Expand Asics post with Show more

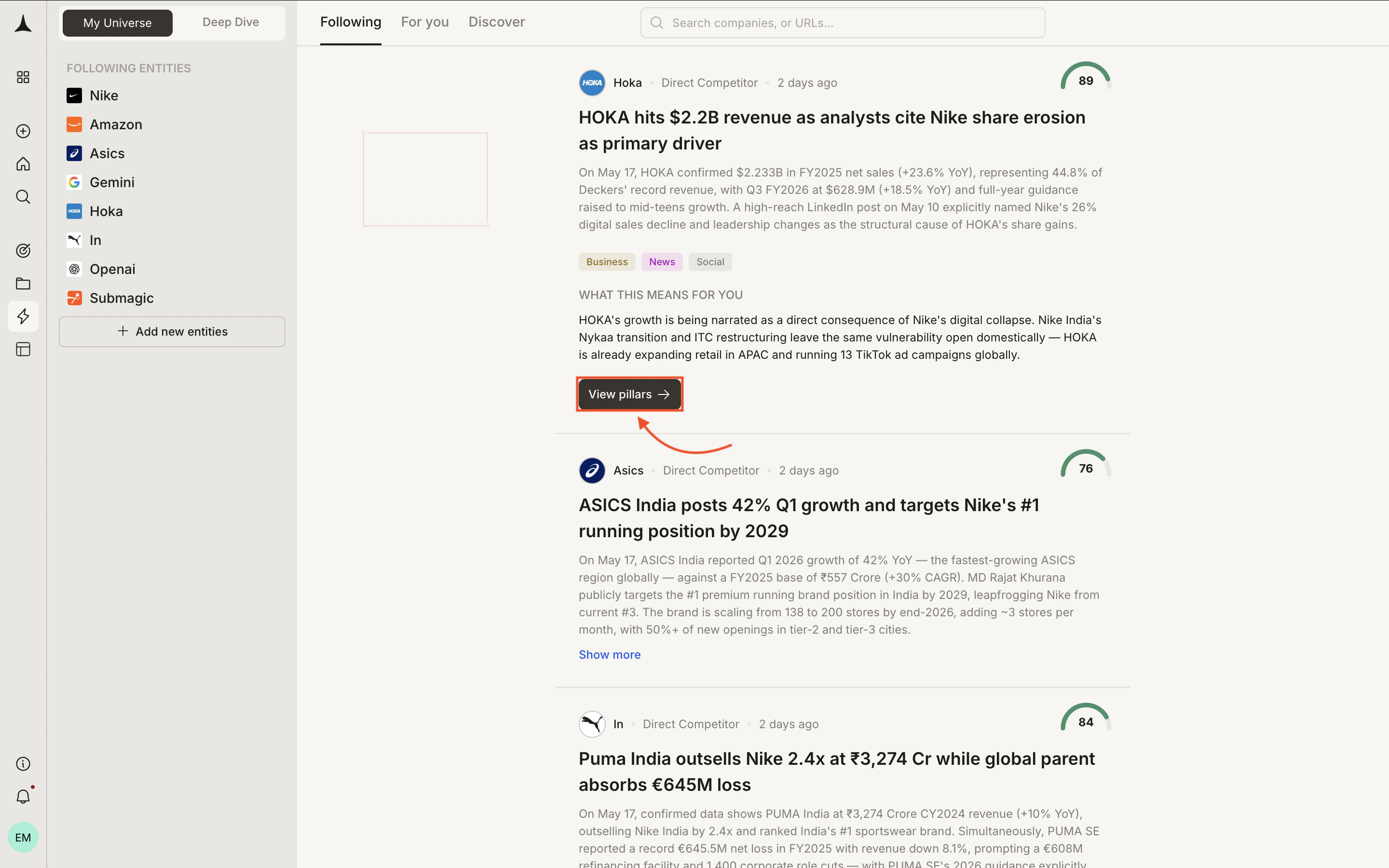click(610, 654)
